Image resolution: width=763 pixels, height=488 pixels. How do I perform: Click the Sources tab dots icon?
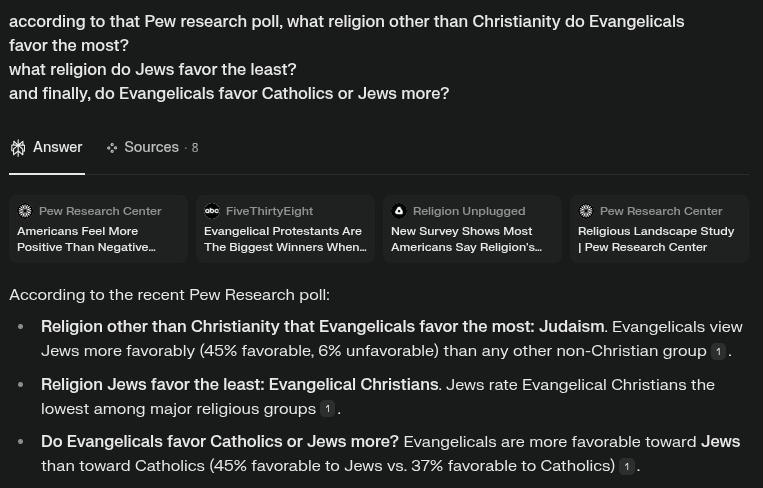[112, 148]
